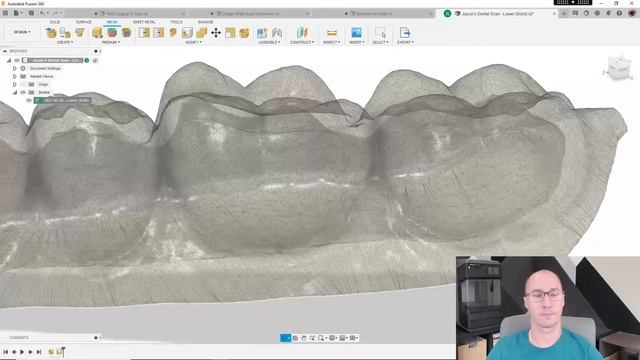Click the Inspect measure icon

[332, 33]
